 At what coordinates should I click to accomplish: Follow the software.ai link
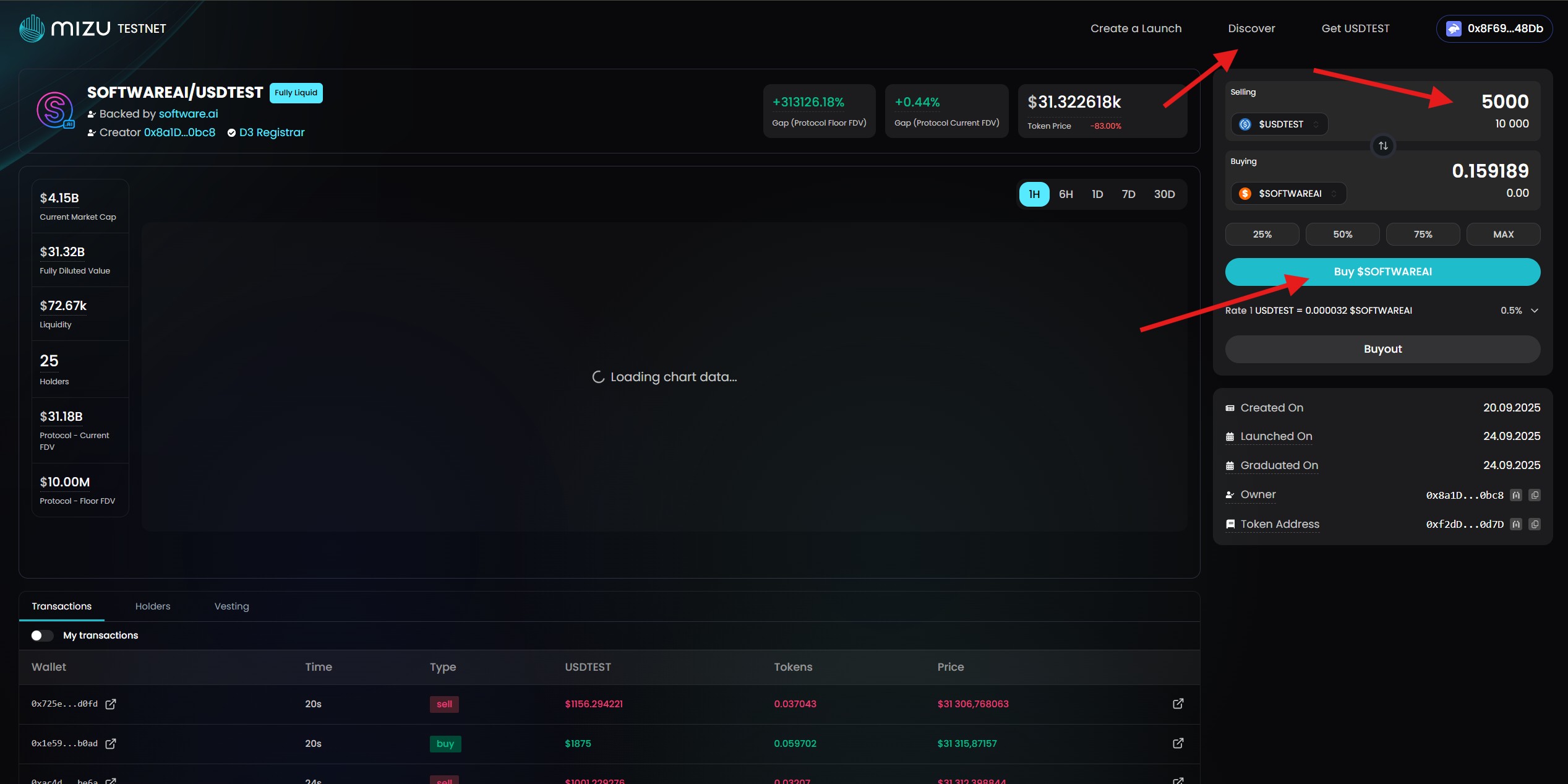(x=188, y=114)
